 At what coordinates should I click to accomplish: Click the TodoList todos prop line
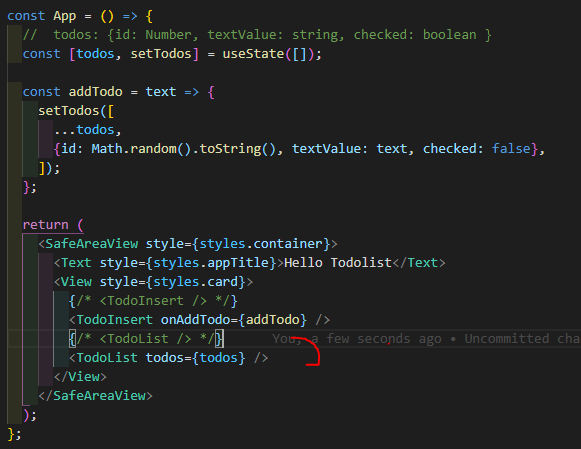(x=169, y=358)
